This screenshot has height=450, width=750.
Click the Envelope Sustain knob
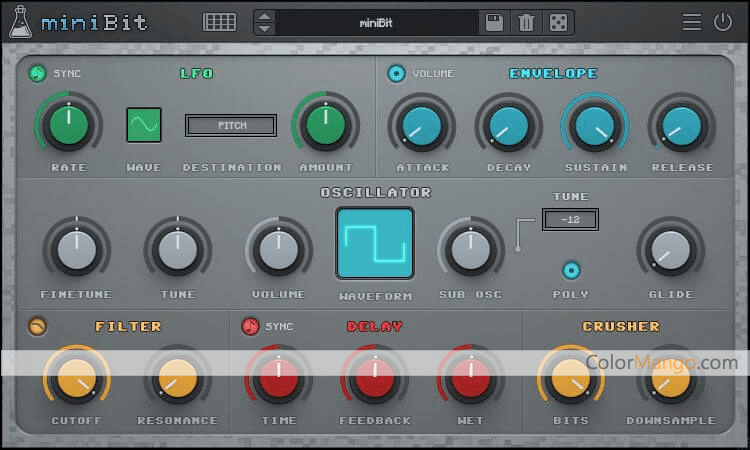(595, 126)
